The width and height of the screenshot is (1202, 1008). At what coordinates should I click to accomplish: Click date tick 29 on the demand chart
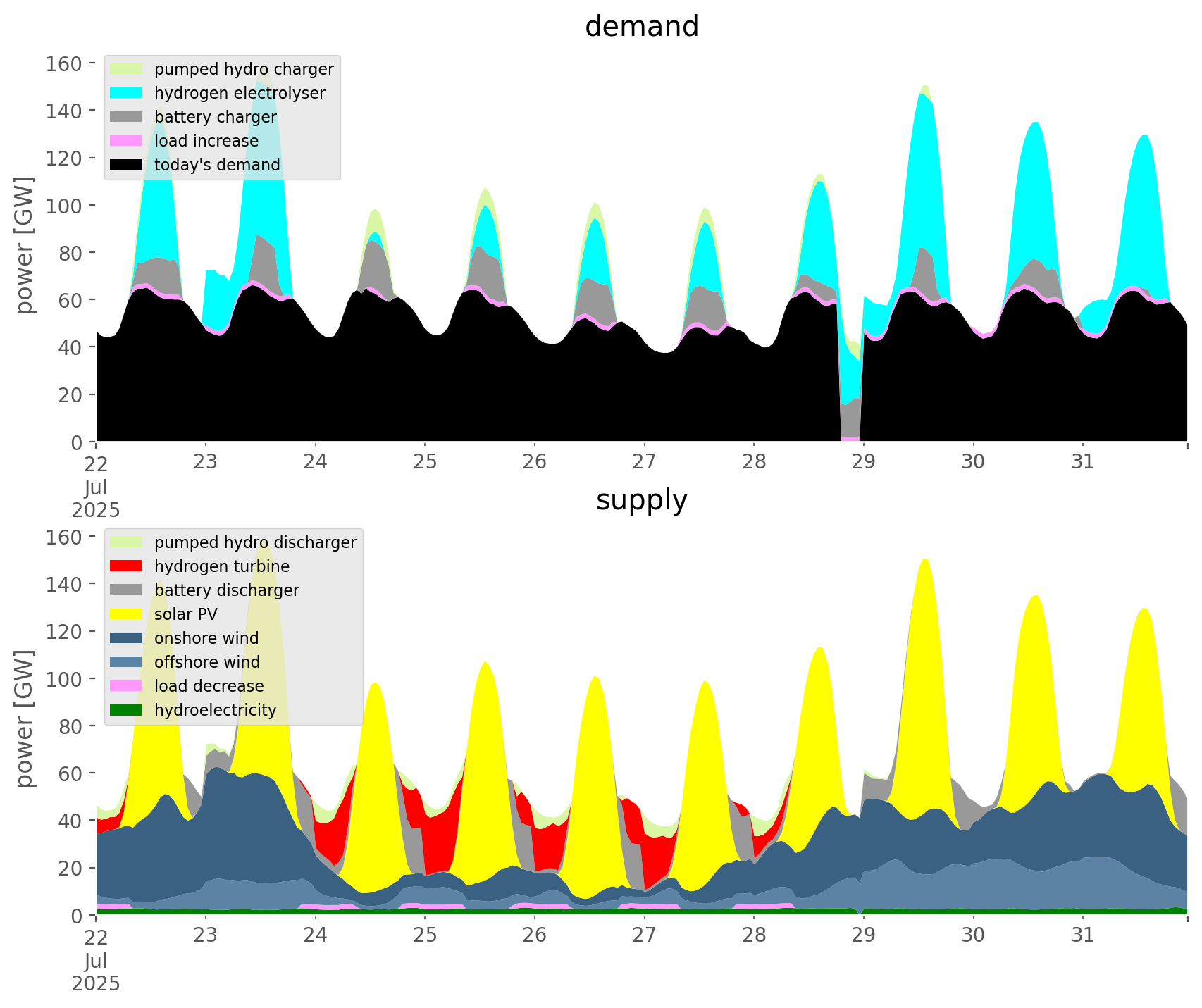tap(863, 462)
